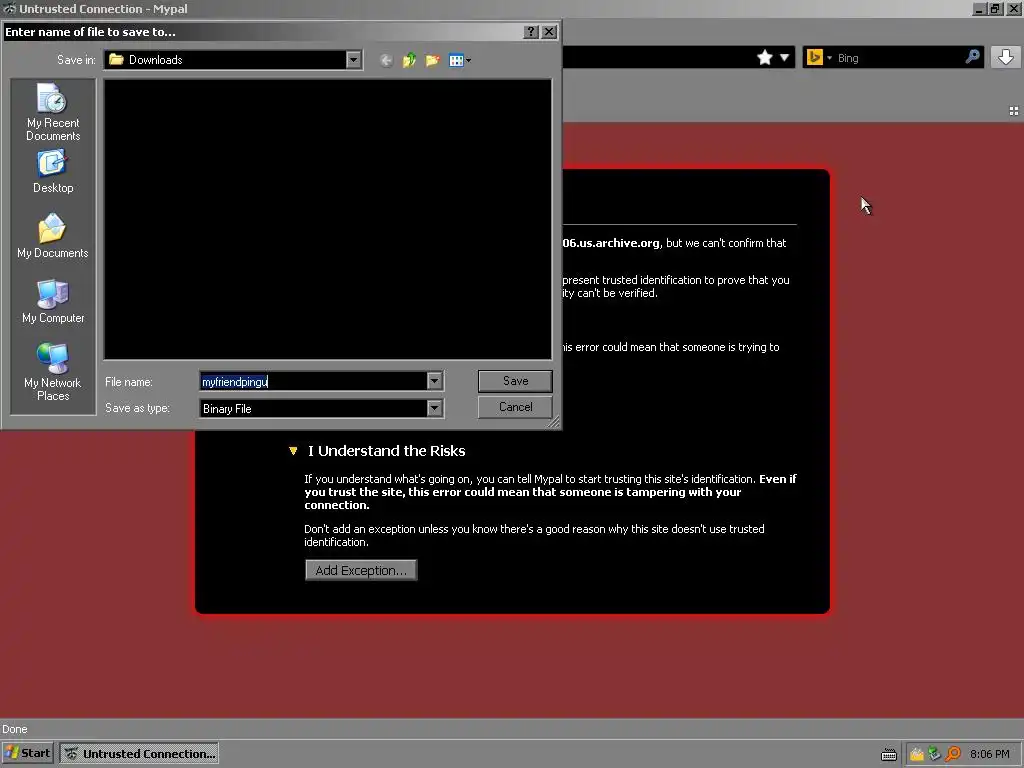
Task: Cancel the save dialog
Action: tap(515, 407)
